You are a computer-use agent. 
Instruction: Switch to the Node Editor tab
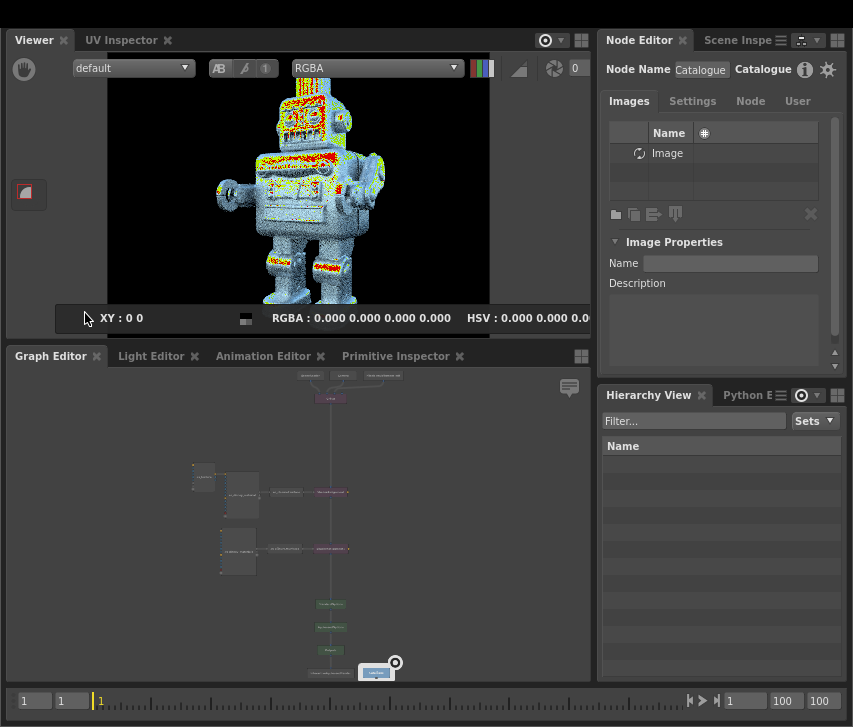pyautogui.click(x=639, y=40)
